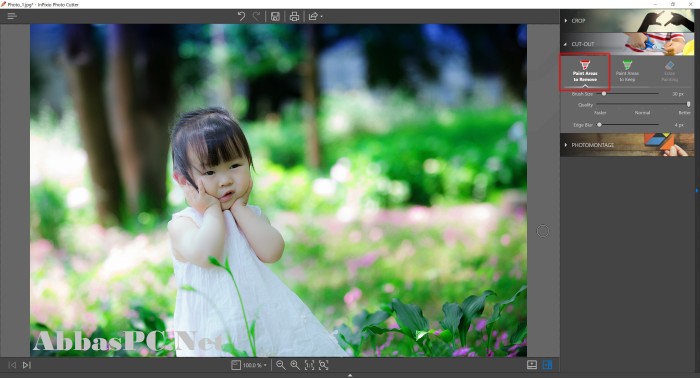The image size is (700, 378).
Task: Open the 100.0% zoom level dropdown
Action: coord(255,365)
